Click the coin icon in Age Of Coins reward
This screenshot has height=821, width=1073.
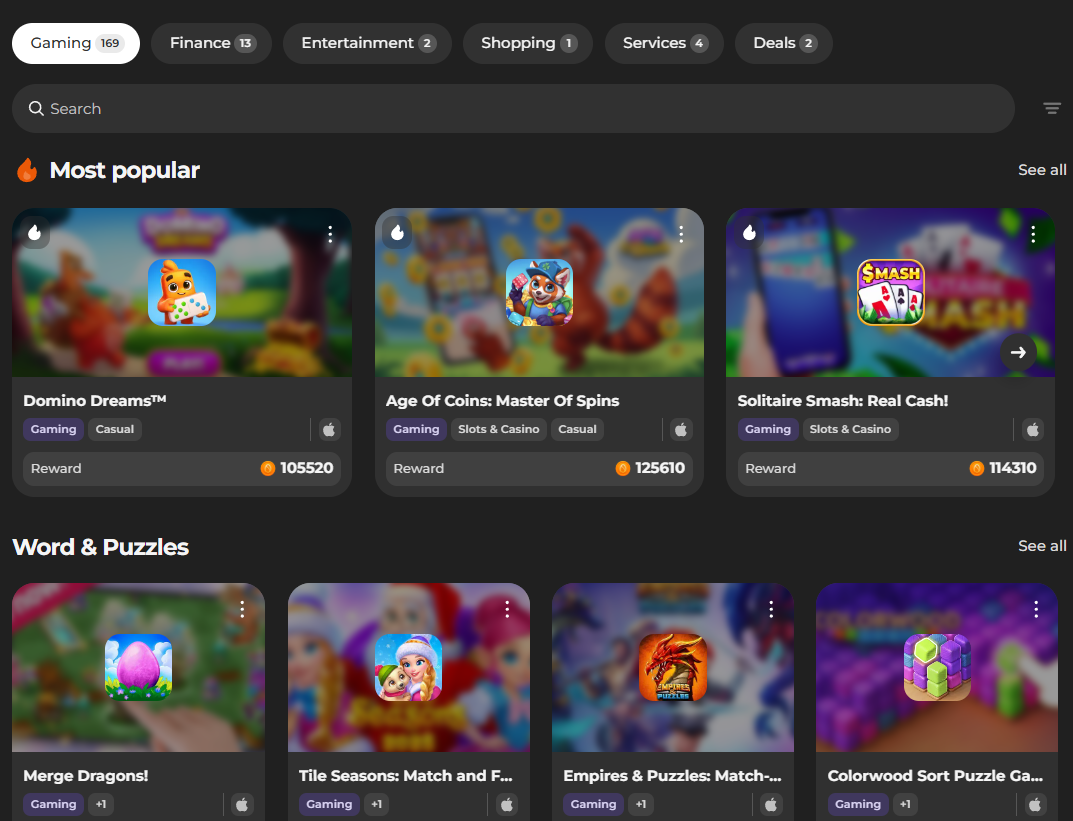point(623,468)
